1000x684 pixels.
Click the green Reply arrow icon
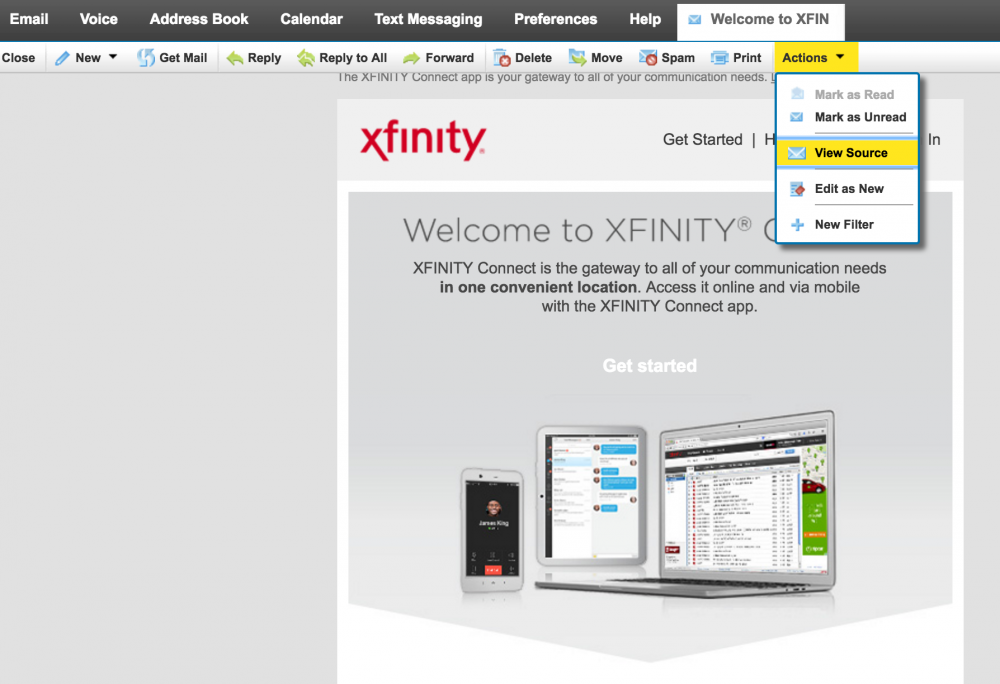coord(235,58)
